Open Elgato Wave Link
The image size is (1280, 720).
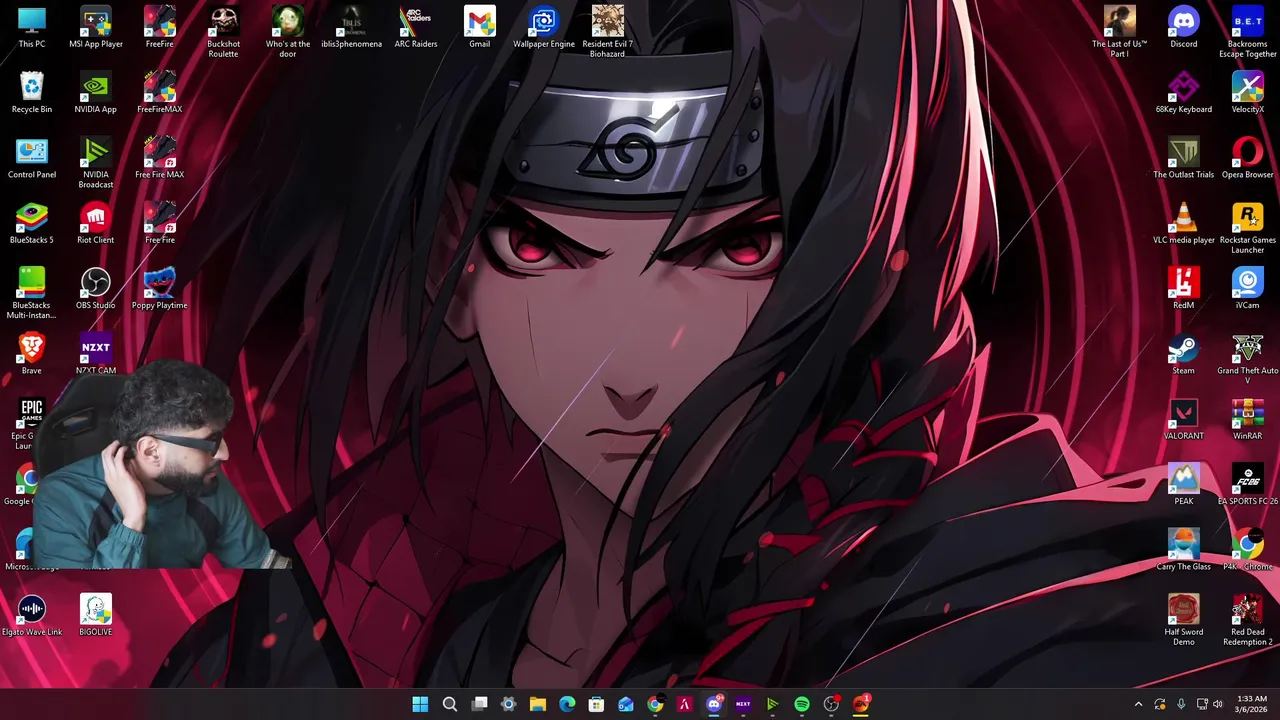click(32, 615)
